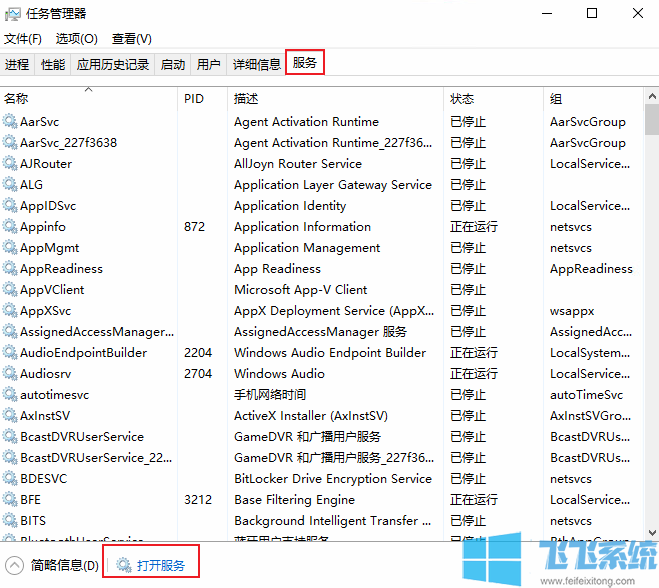659x588 pixels.
Task: Switch to the 性能 tab
Action: coord(53,64)
